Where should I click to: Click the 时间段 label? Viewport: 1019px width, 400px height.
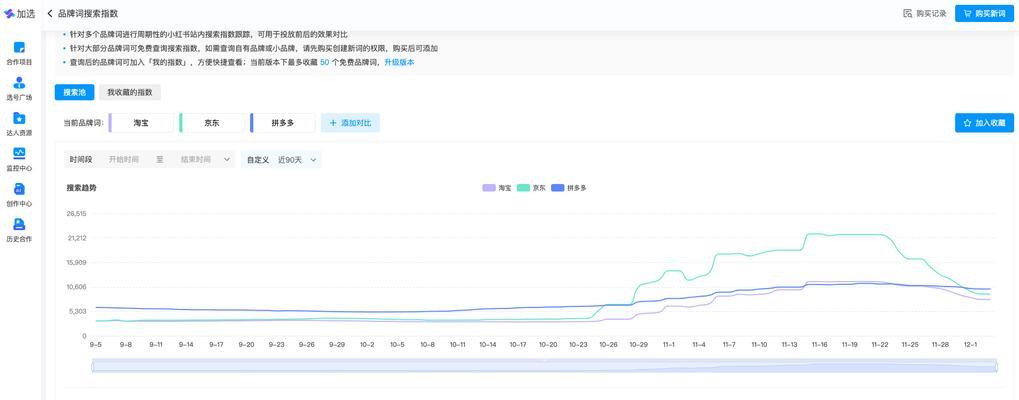tap(81, 159)
